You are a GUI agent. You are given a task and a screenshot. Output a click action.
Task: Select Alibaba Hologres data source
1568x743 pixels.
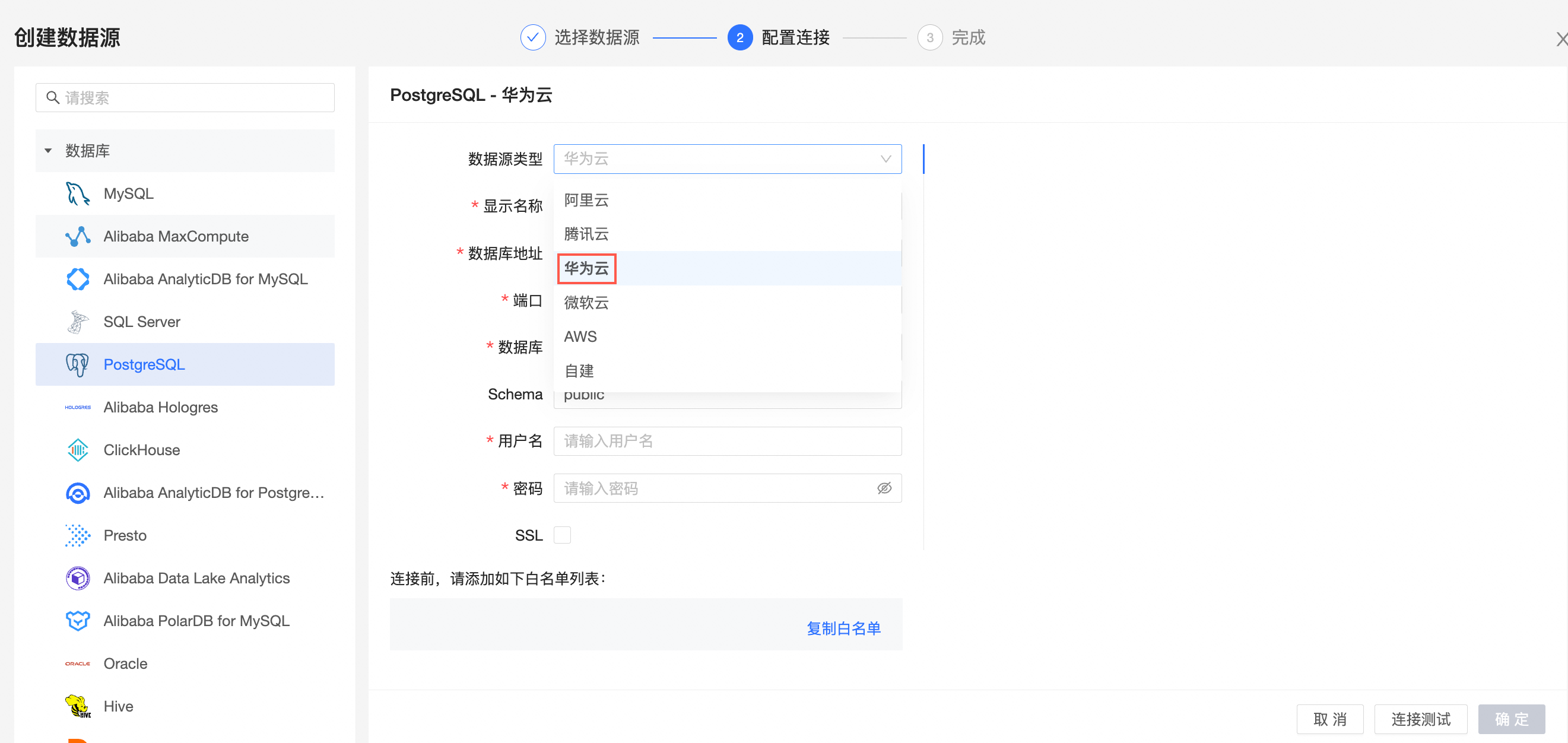[x=185, y=407]
